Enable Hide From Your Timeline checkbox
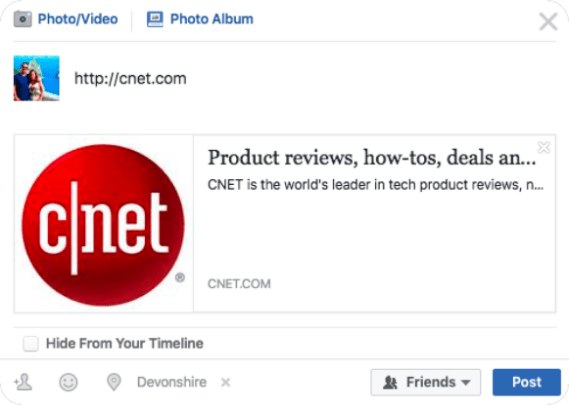Image resolution: width=569 pixels, height=405 pixels. pos(30,343)
